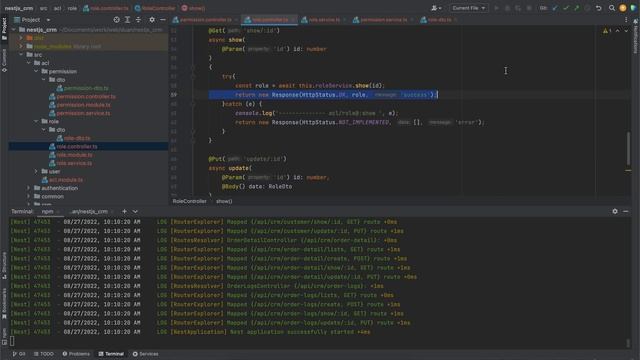Go to next highlighted error arrow
640x360 pixels.
point(626,31)
